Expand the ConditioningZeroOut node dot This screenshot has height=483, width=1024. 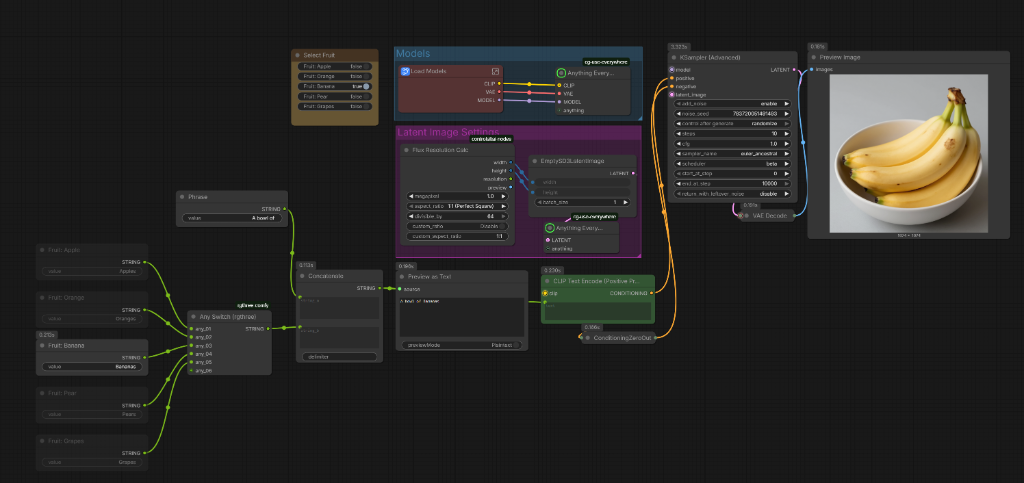(588, 338)
